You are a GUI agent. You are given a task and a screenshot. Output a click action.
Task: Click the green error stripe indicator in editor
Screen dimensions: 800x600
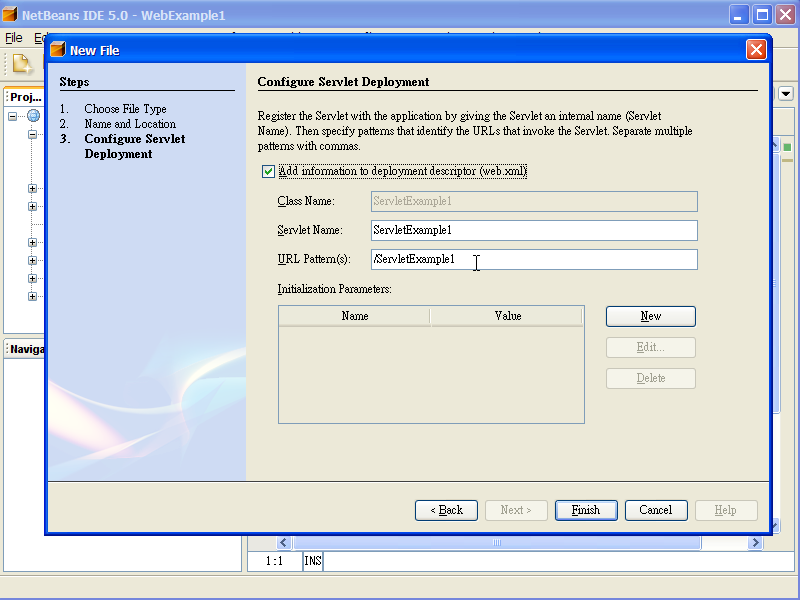pos(787,147)
